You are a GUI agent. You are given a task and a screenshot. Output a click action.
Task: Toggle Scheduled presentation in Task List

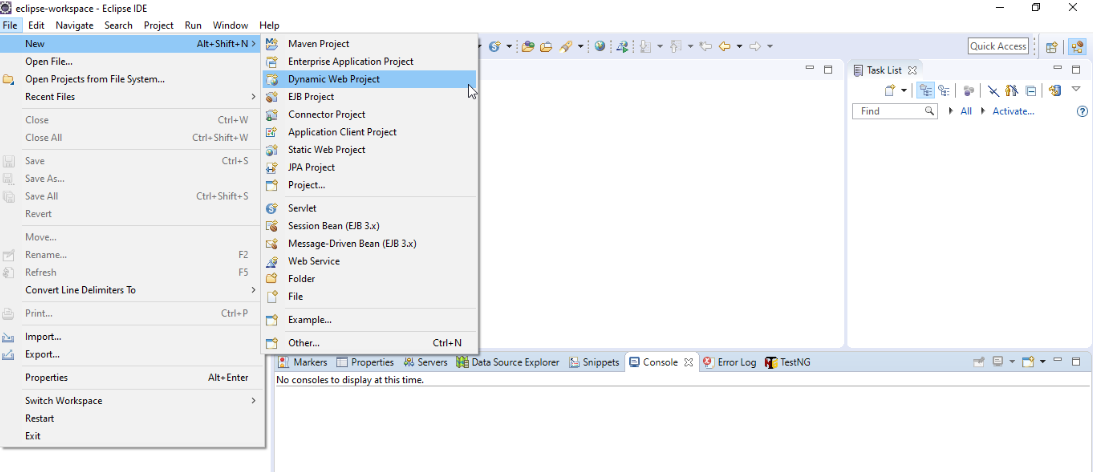tap(943, 90)
